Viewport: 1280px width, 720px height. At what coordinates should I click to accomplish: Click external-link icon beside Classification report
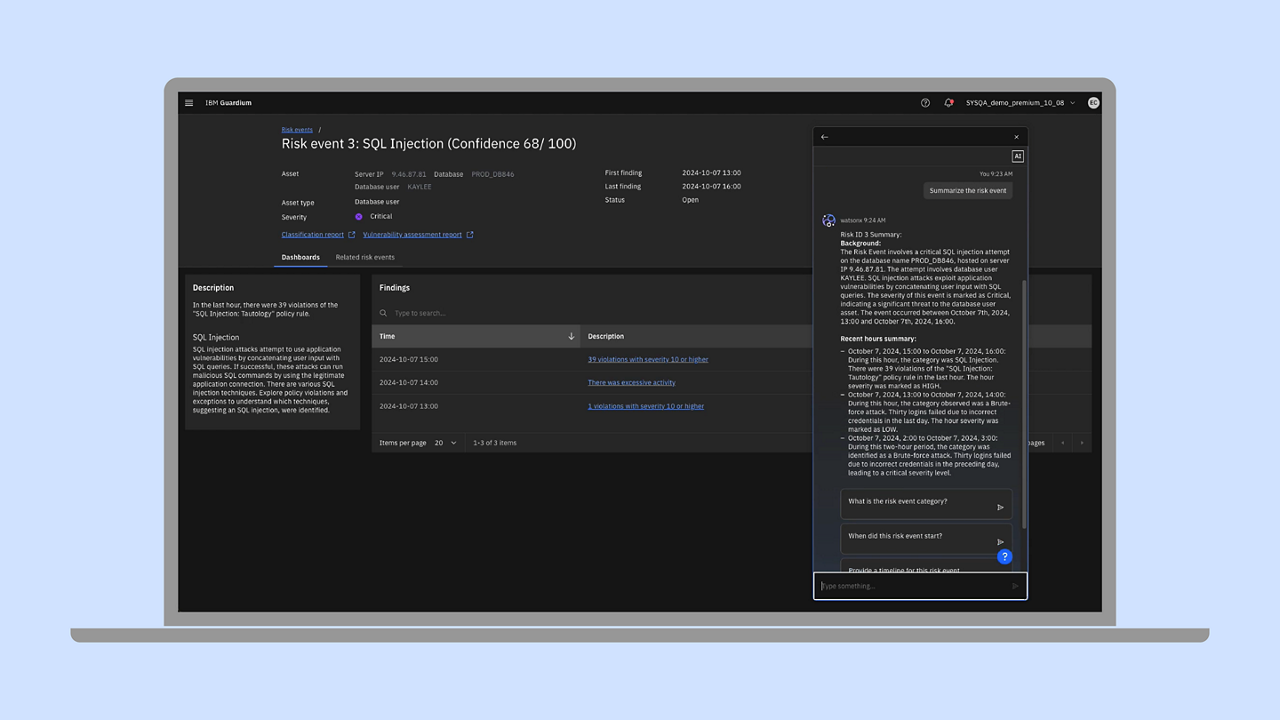click(x=352, y=235)
